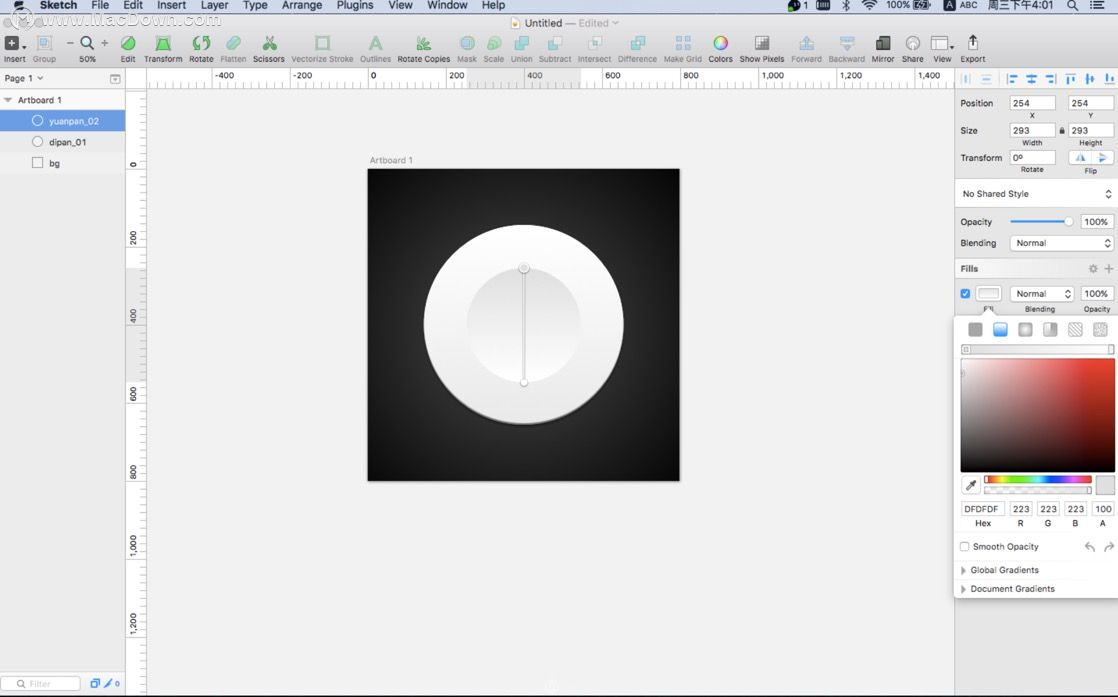The width and height of the screenshot is (1118, 697).
Task: Select the Scissors tool
Action: [269, 44]
